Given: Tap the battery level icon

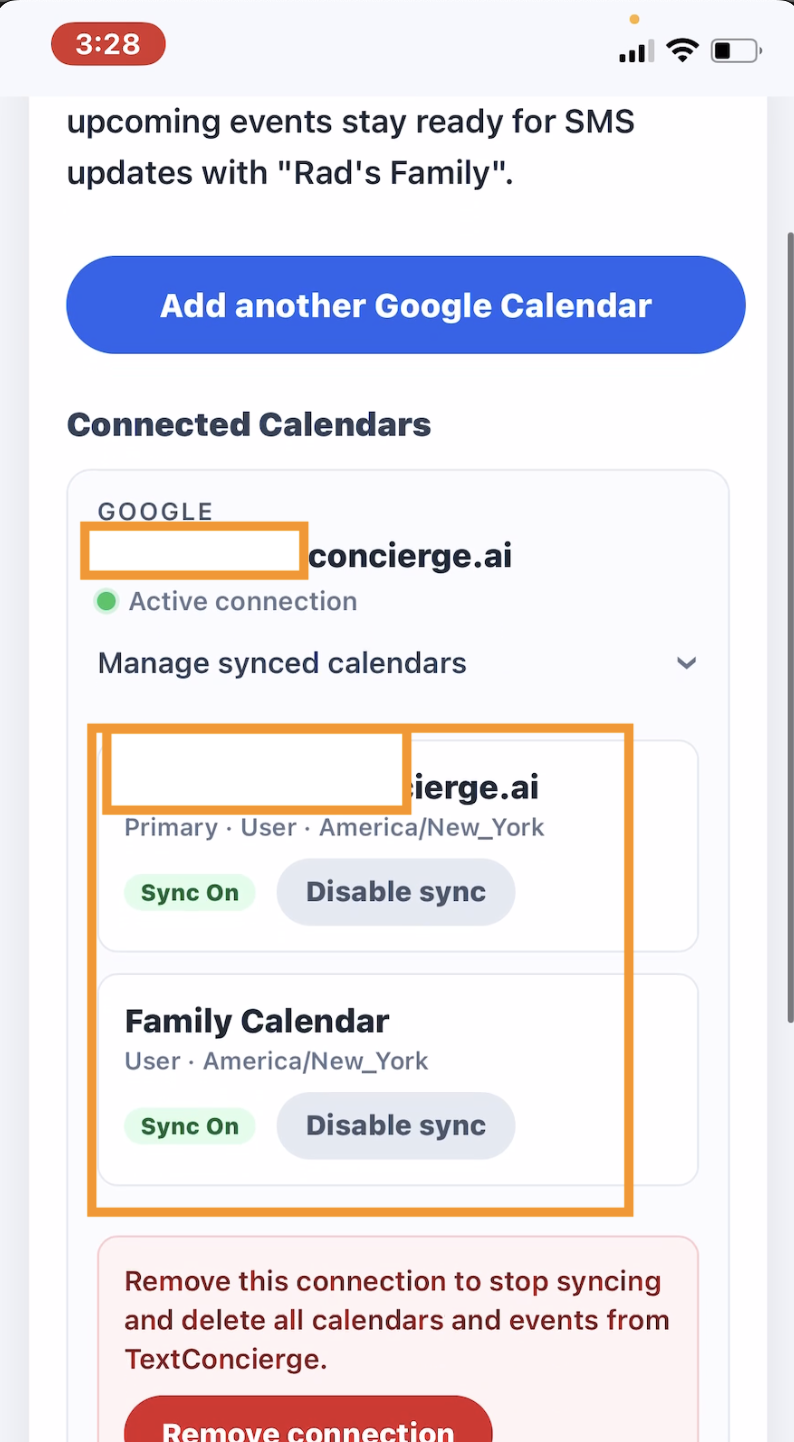Looking at the screenshot, I should pos(735,50).
